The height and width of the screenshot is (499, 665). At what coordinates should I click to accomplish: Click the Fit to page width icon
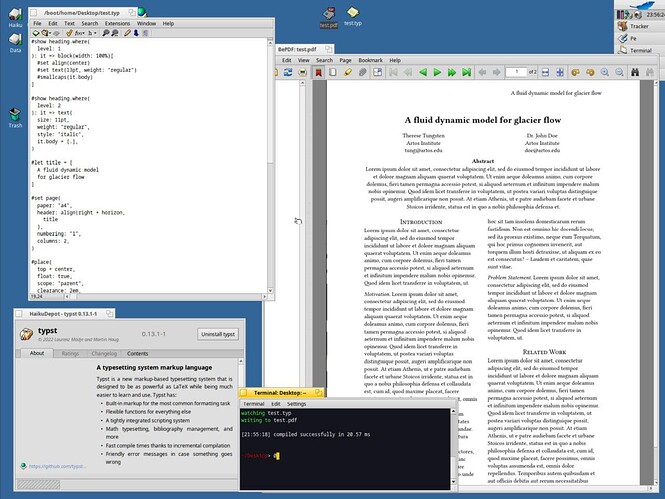click(x=545, y=72)
